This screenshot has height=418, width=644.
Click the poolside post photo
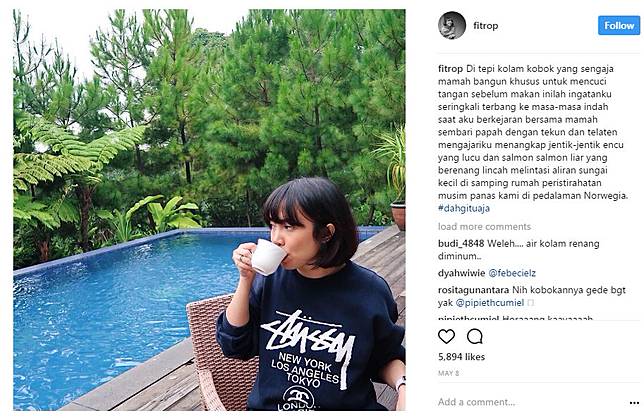click(209, 210)
